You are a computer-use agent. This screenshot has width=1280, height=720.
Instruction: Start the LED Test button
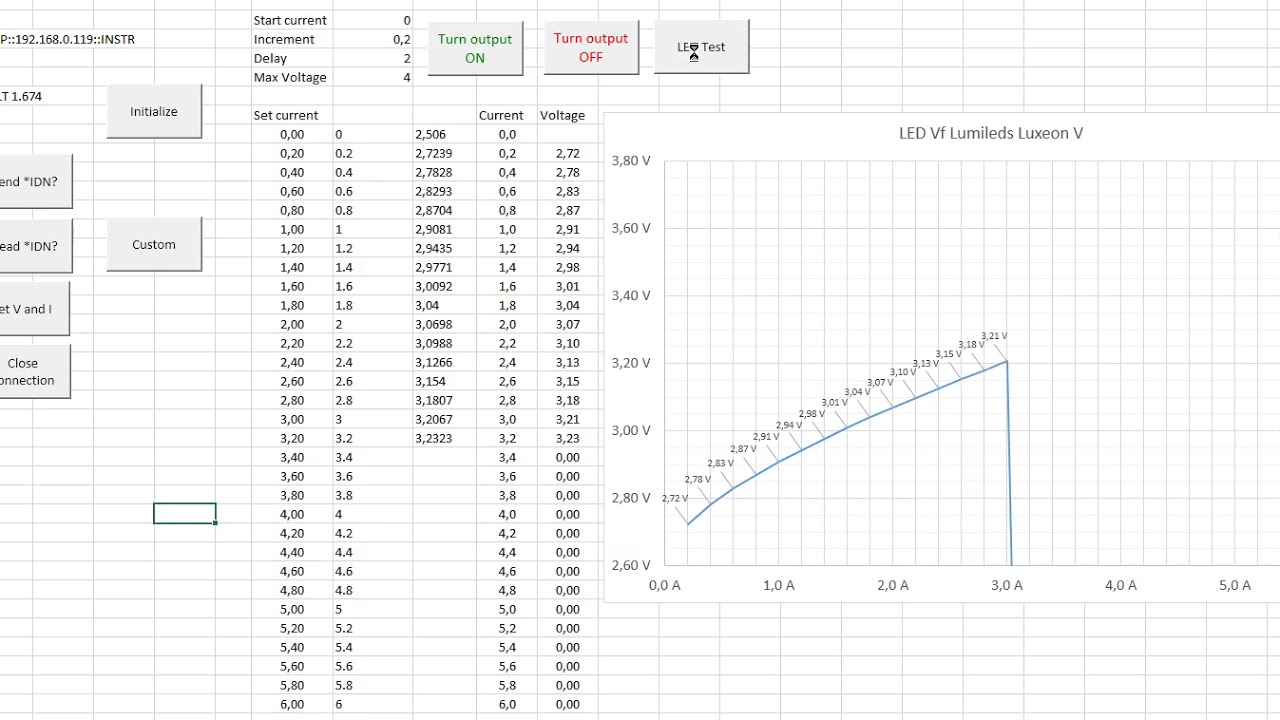point(701,47)
